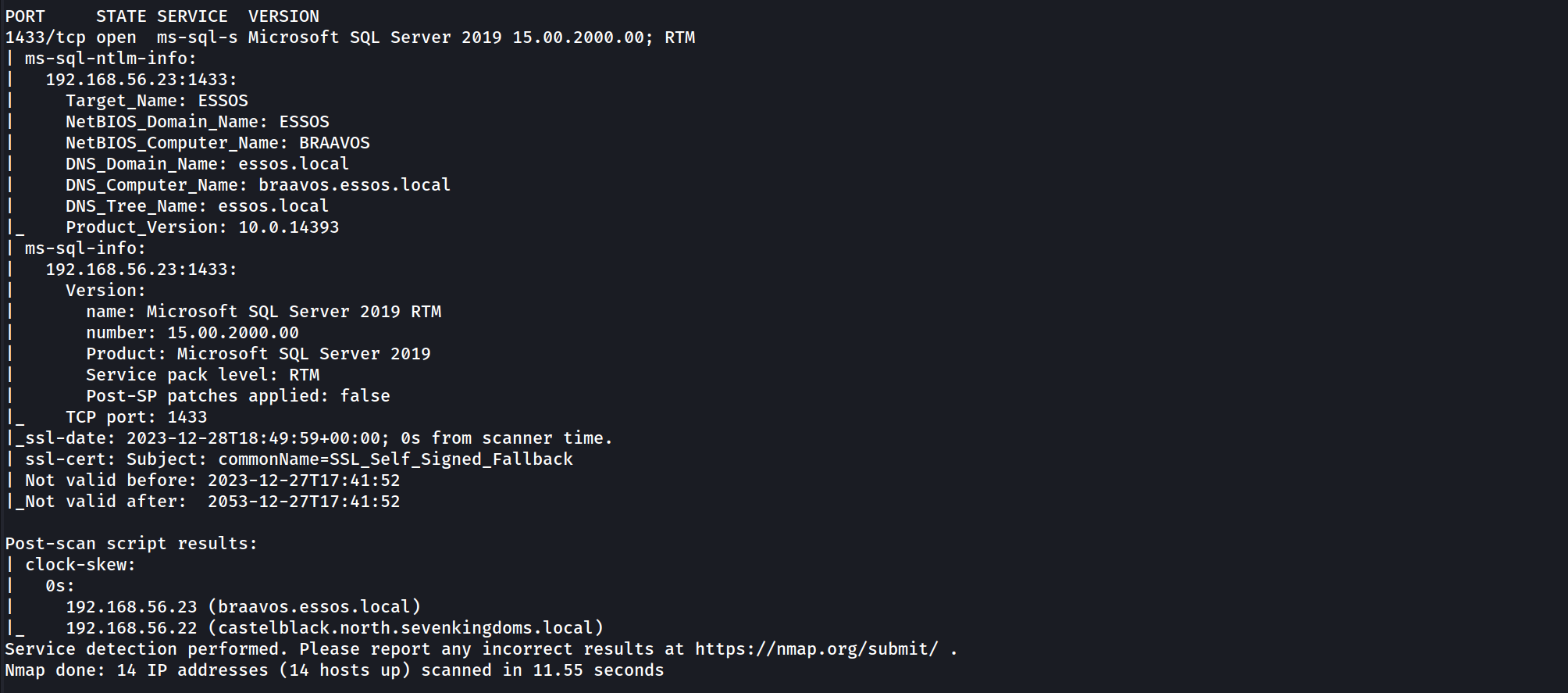Click the IP address 192.168.56.22
The width and height of the screenshot is (1568, 693).
(x=131, y=628)
